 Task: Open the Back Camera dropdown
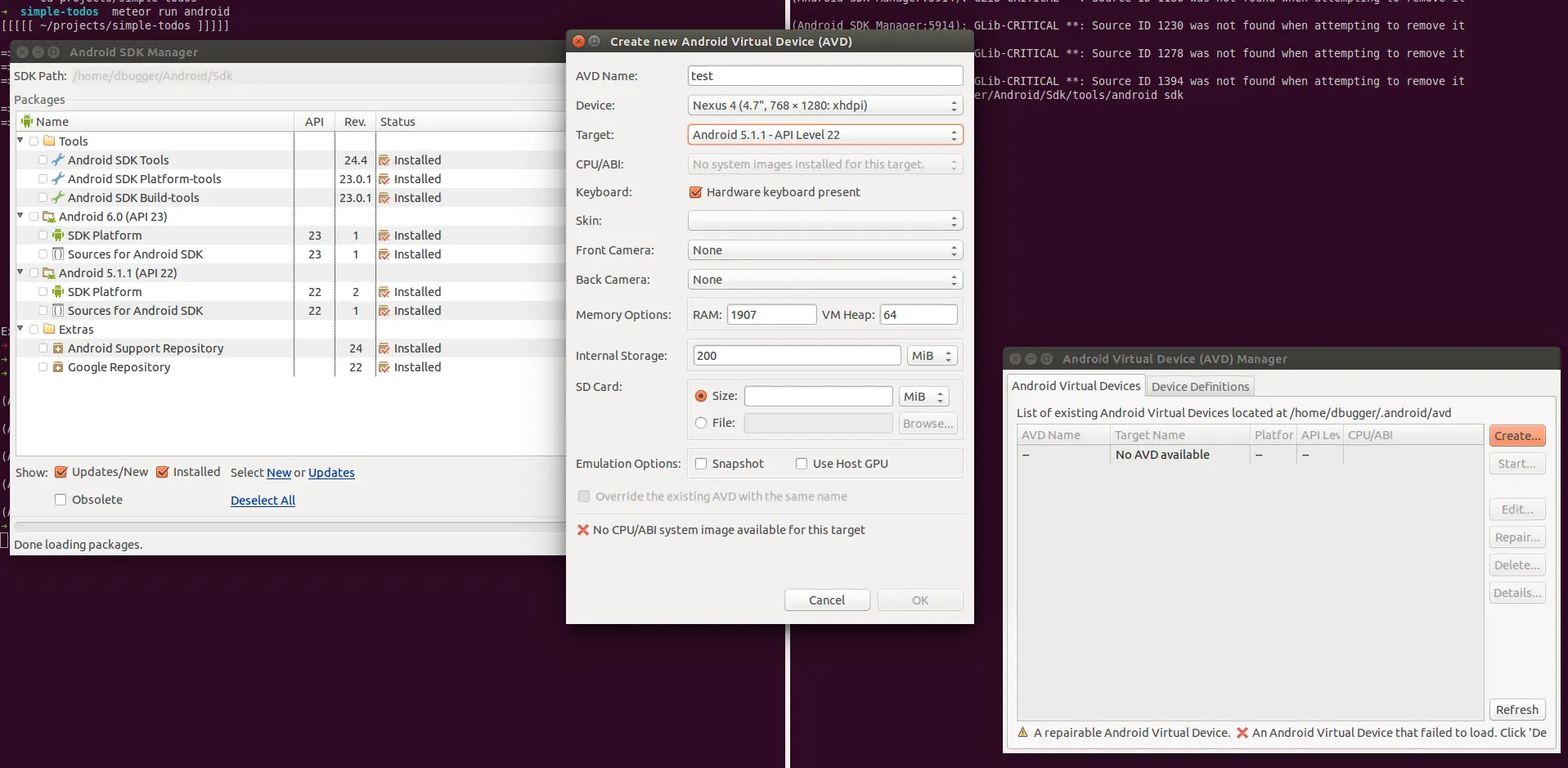825,280
